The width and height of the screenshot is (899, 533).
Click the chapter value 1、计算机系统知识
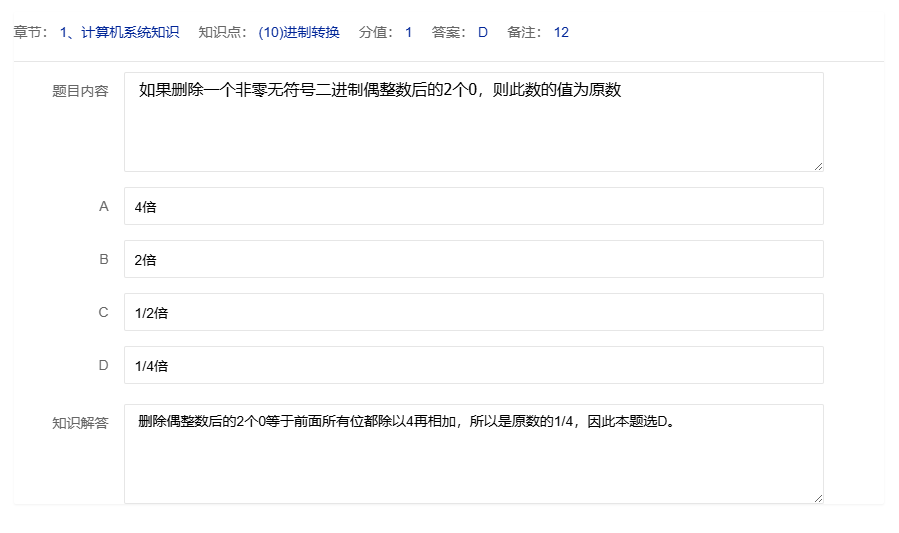(119, 32)
